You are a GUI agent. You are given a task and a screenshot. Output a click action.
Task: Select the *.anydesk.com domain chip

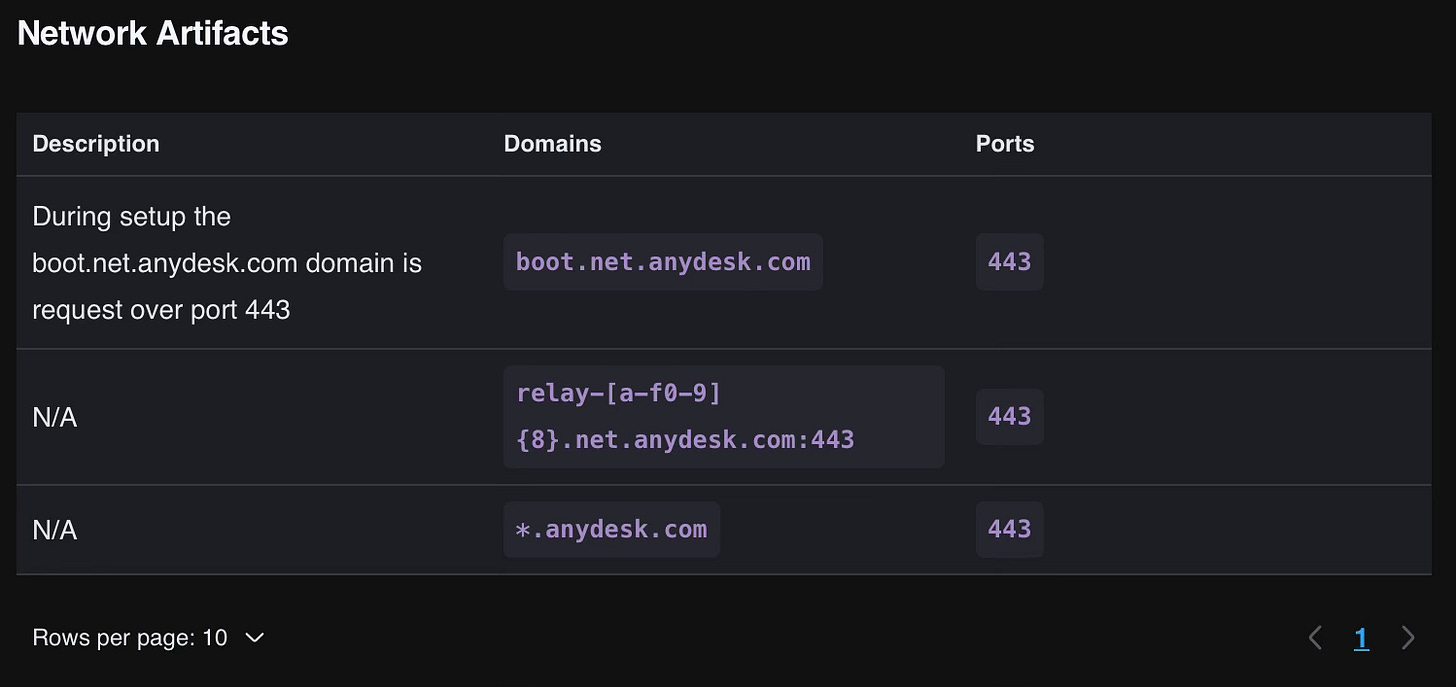(x=611, y=530)
